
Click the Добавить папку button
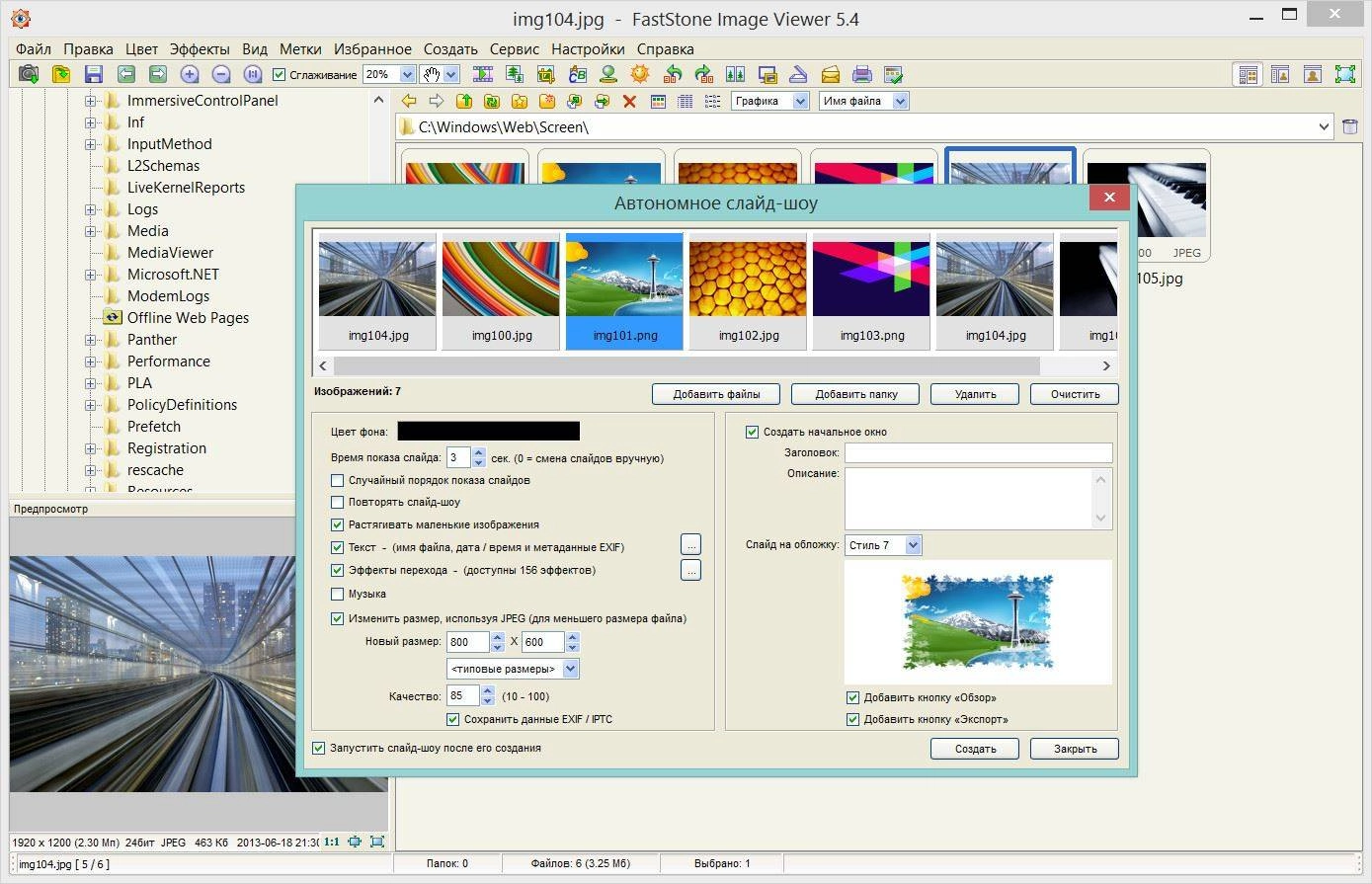[x=856, y=394]
